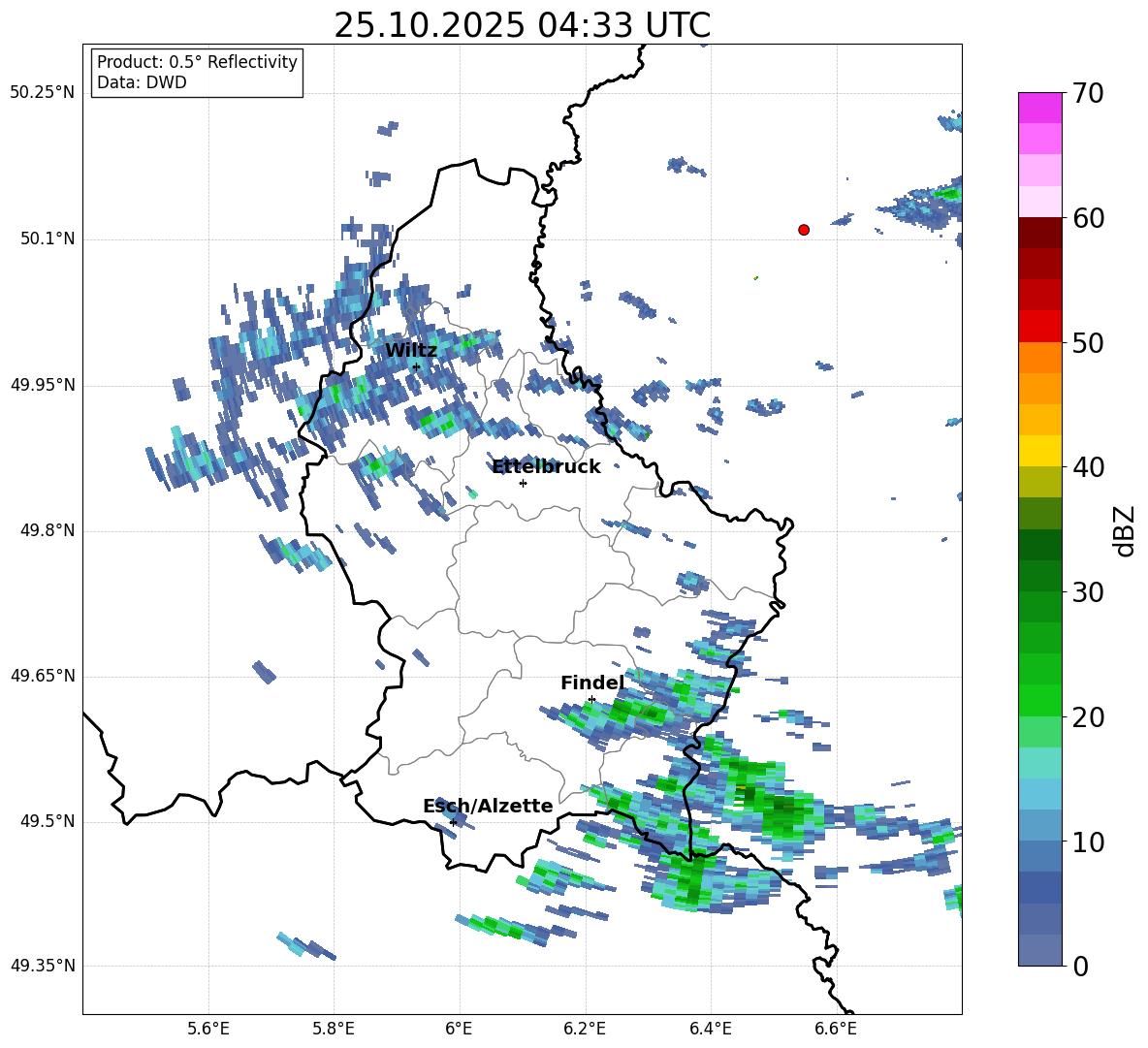The height and width of the screenshot is (1048, 1148).
Task: Click the Esch/Alzette city label
Action: point(488,806)
